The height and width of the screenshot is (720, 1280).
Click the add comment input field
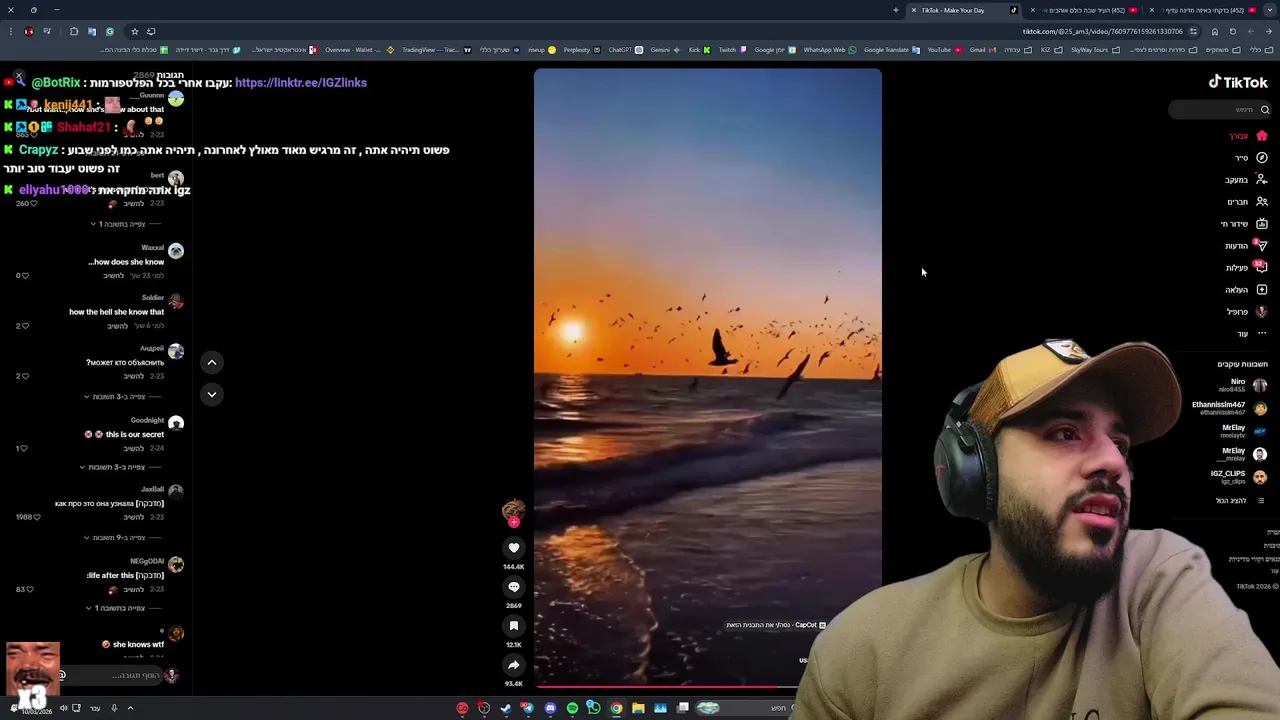coord(110,675)
